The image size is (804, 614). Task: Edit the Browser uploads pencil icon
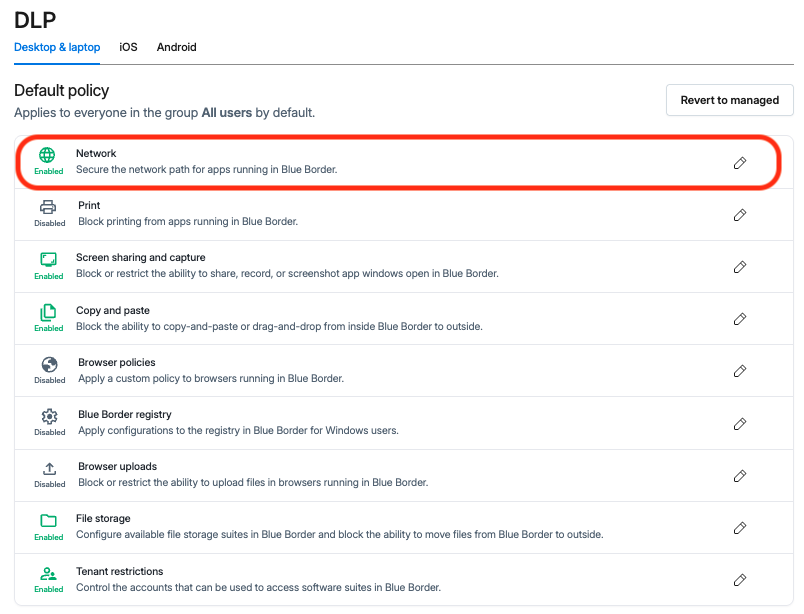click(739, 476)
